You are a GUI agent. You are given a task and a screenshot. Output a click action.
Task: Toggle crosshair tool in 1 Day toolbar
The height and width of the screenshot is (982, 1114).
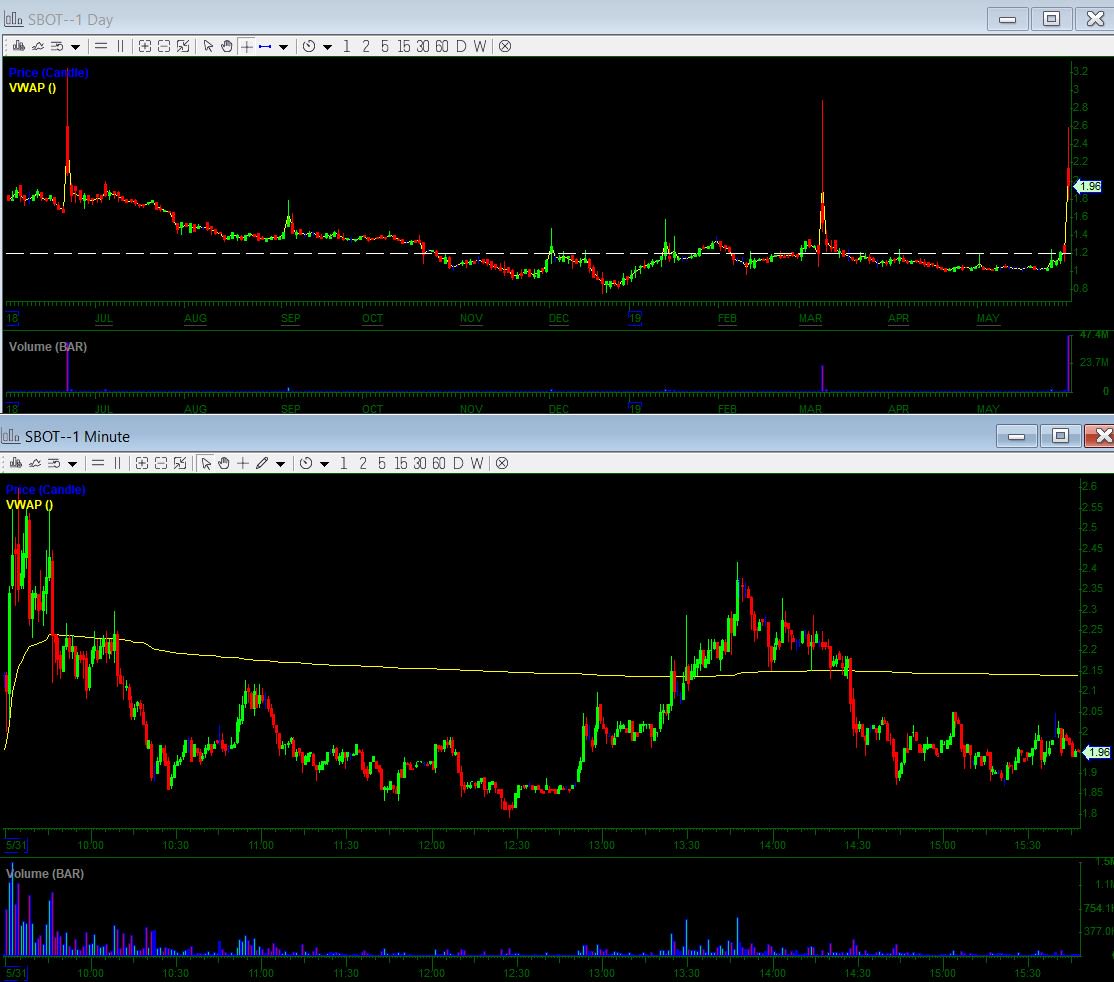[246, 46]
